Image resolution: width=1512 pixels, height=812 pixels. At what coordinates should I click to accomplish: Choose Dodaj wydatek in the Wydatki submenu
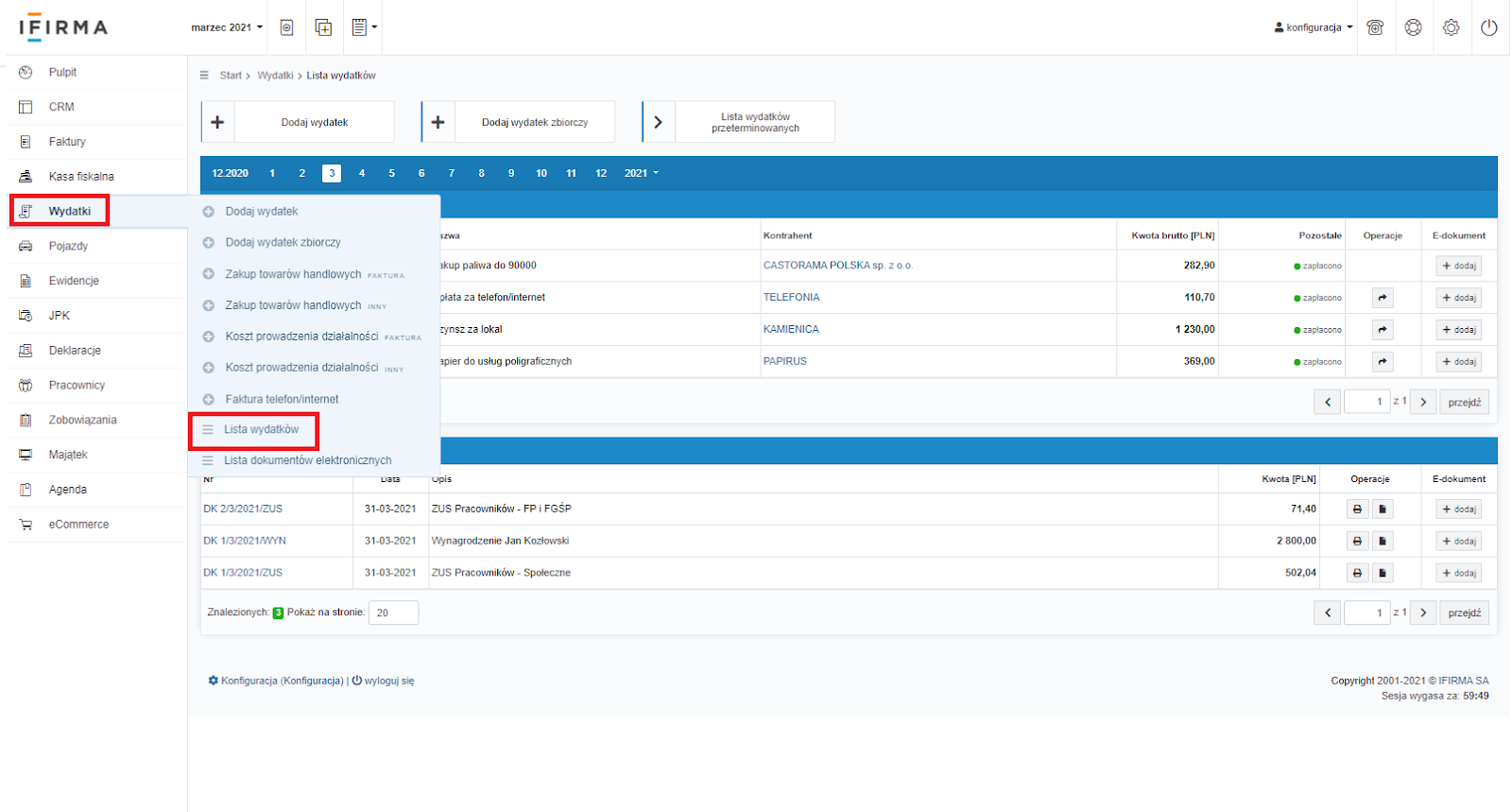tap(261, 212)
